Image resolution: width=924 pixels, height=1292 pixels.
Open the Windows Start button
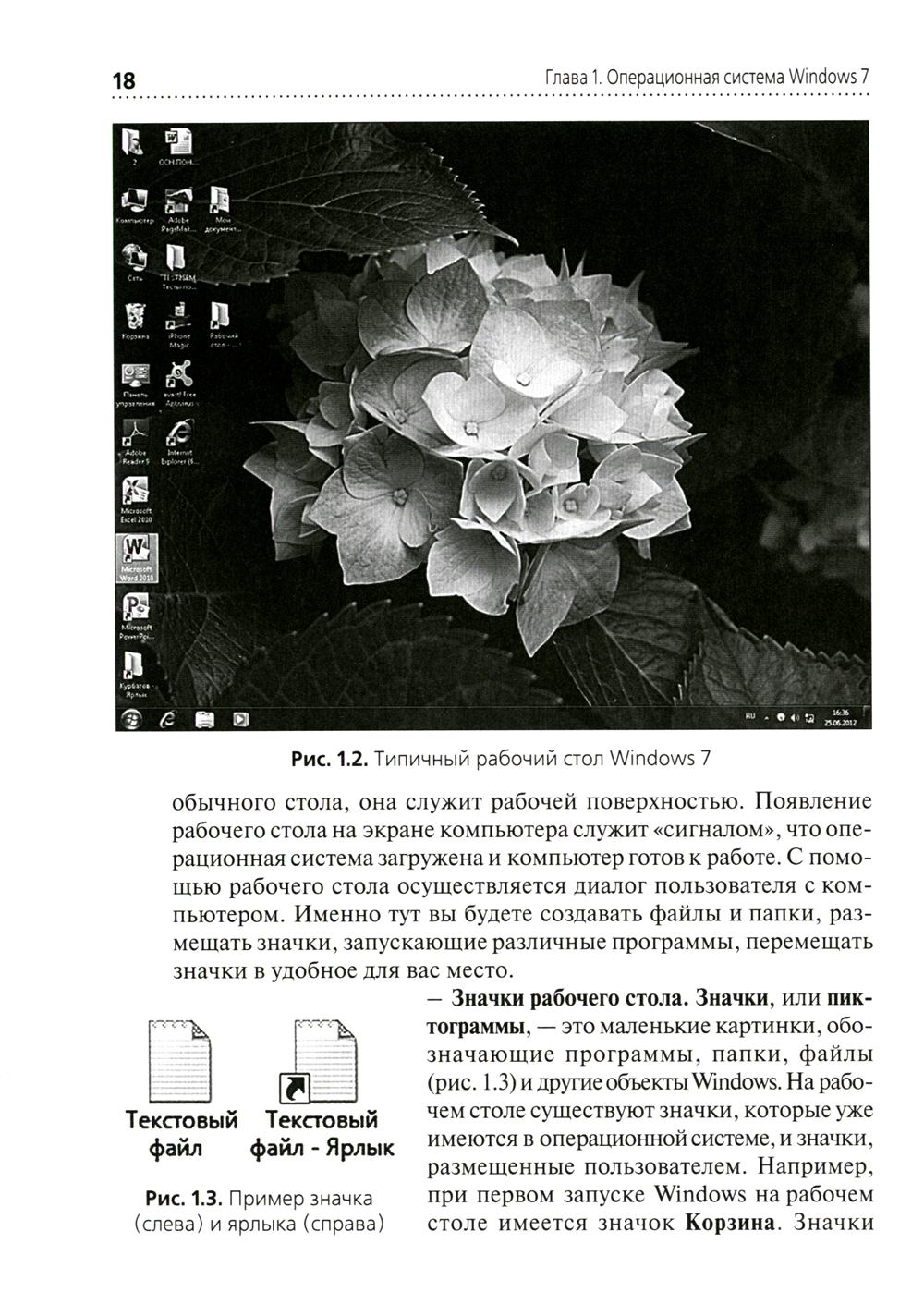tap(132, 718)
